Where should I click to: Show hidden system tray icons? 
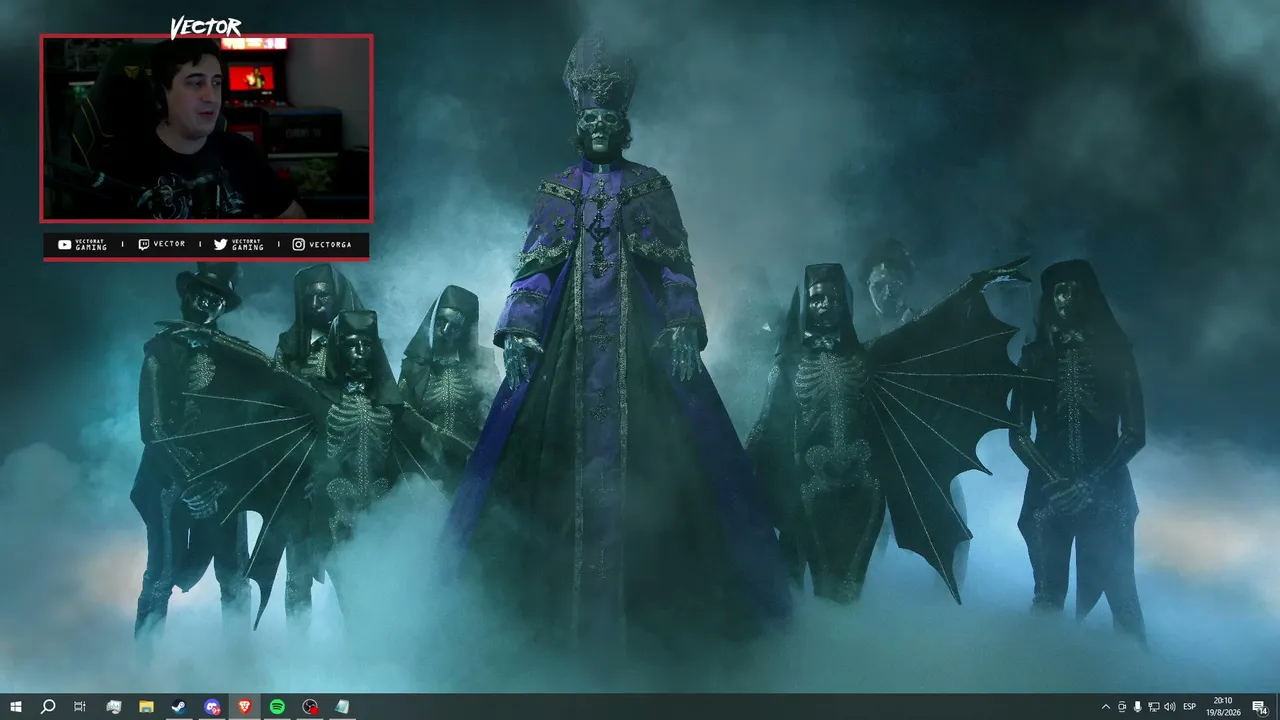click(1105, 707)
